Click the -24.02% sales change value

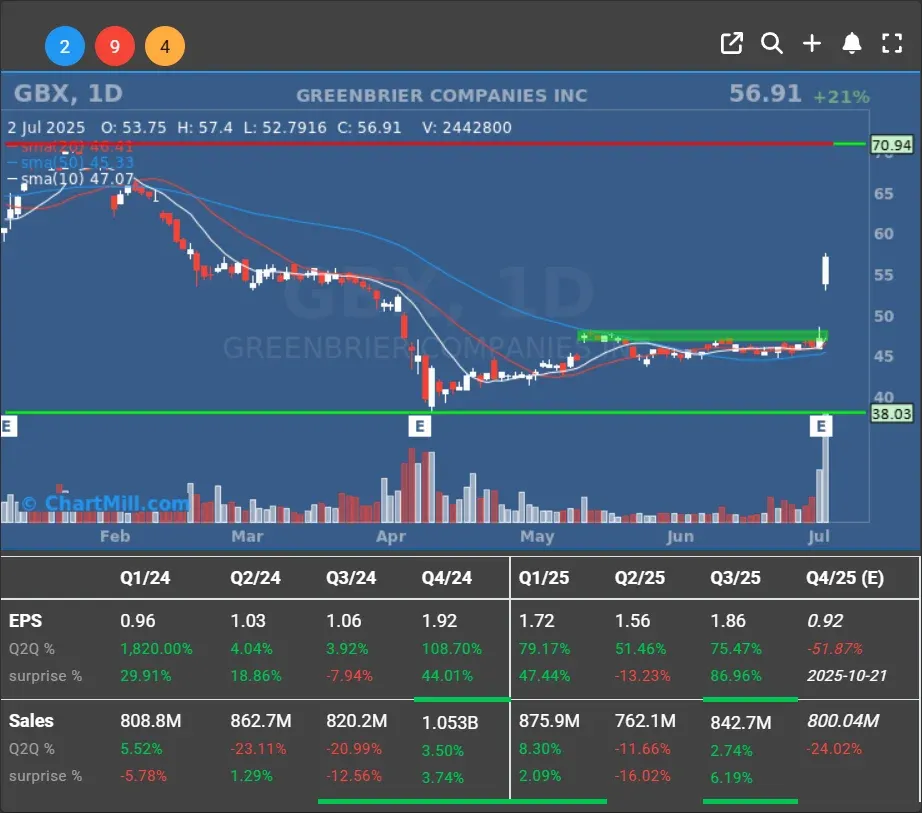(834, 749)
